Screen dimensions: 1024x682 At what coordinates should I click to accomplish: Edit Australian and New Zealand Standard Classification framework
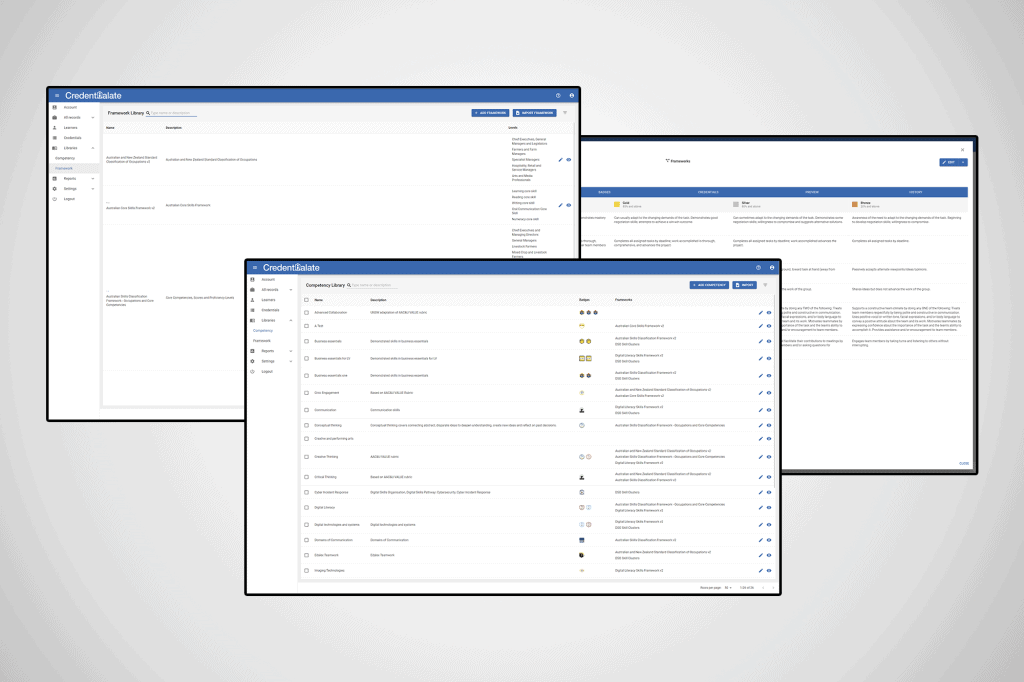560,159
